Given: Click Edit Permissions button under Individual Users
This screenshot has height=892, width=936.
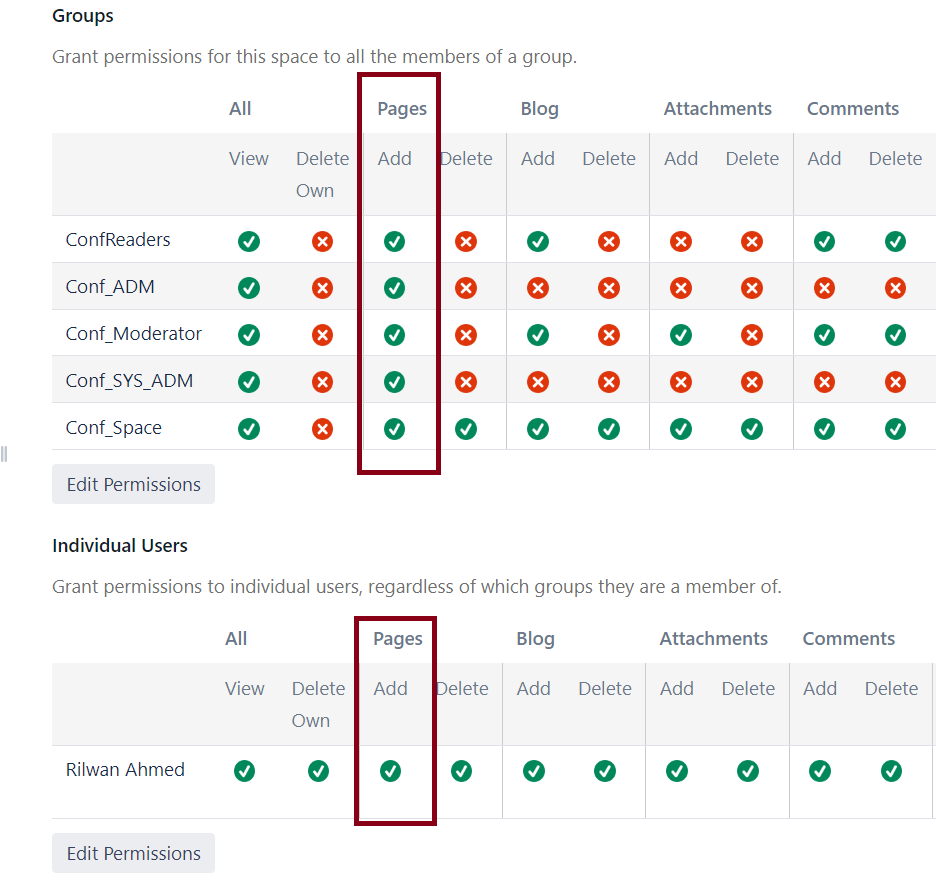Looking at the screenshot, I should [x=133, y=853].
